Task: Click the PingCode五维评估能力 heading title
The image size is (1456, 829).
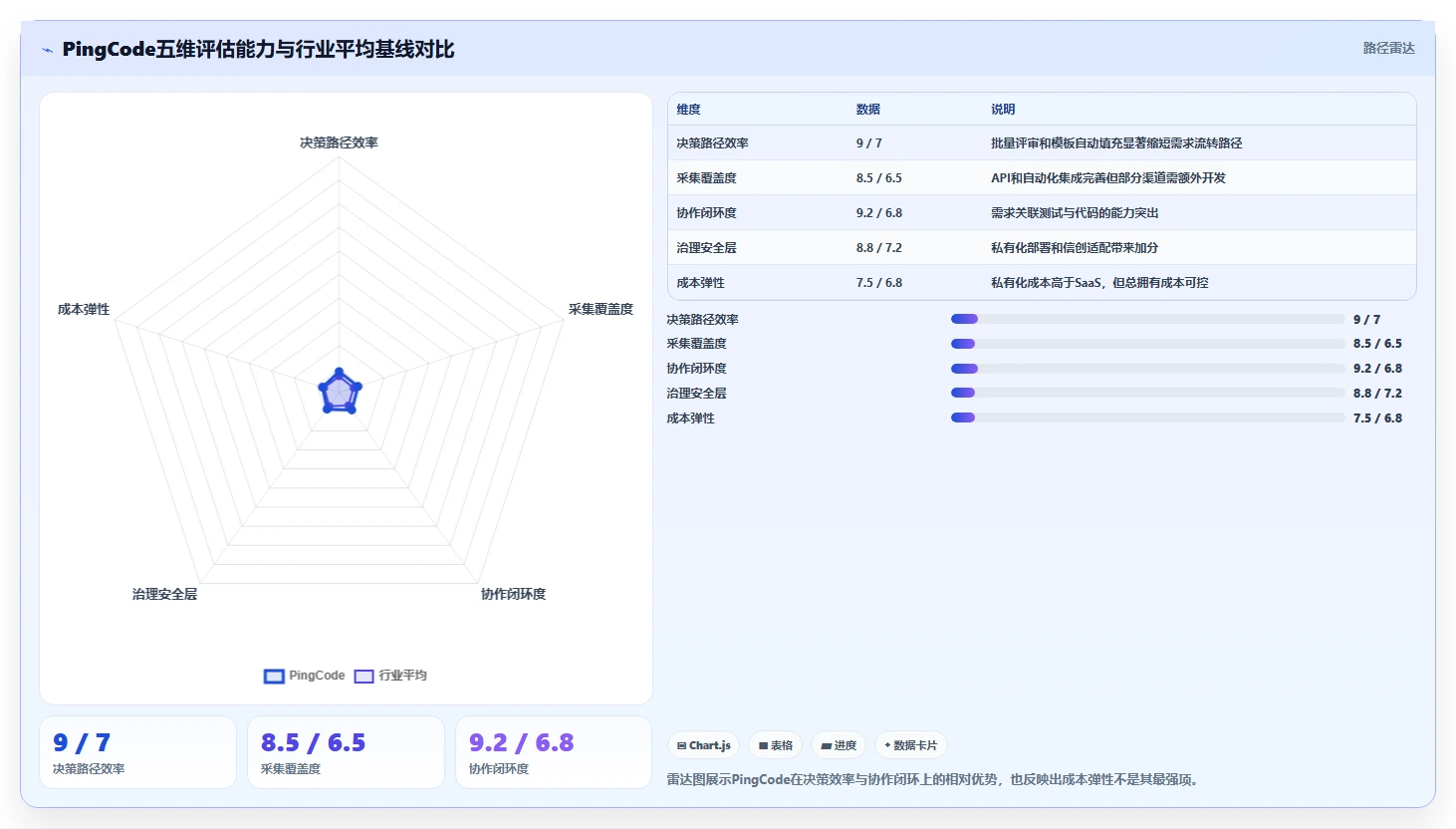Action: tap(258, 49)
